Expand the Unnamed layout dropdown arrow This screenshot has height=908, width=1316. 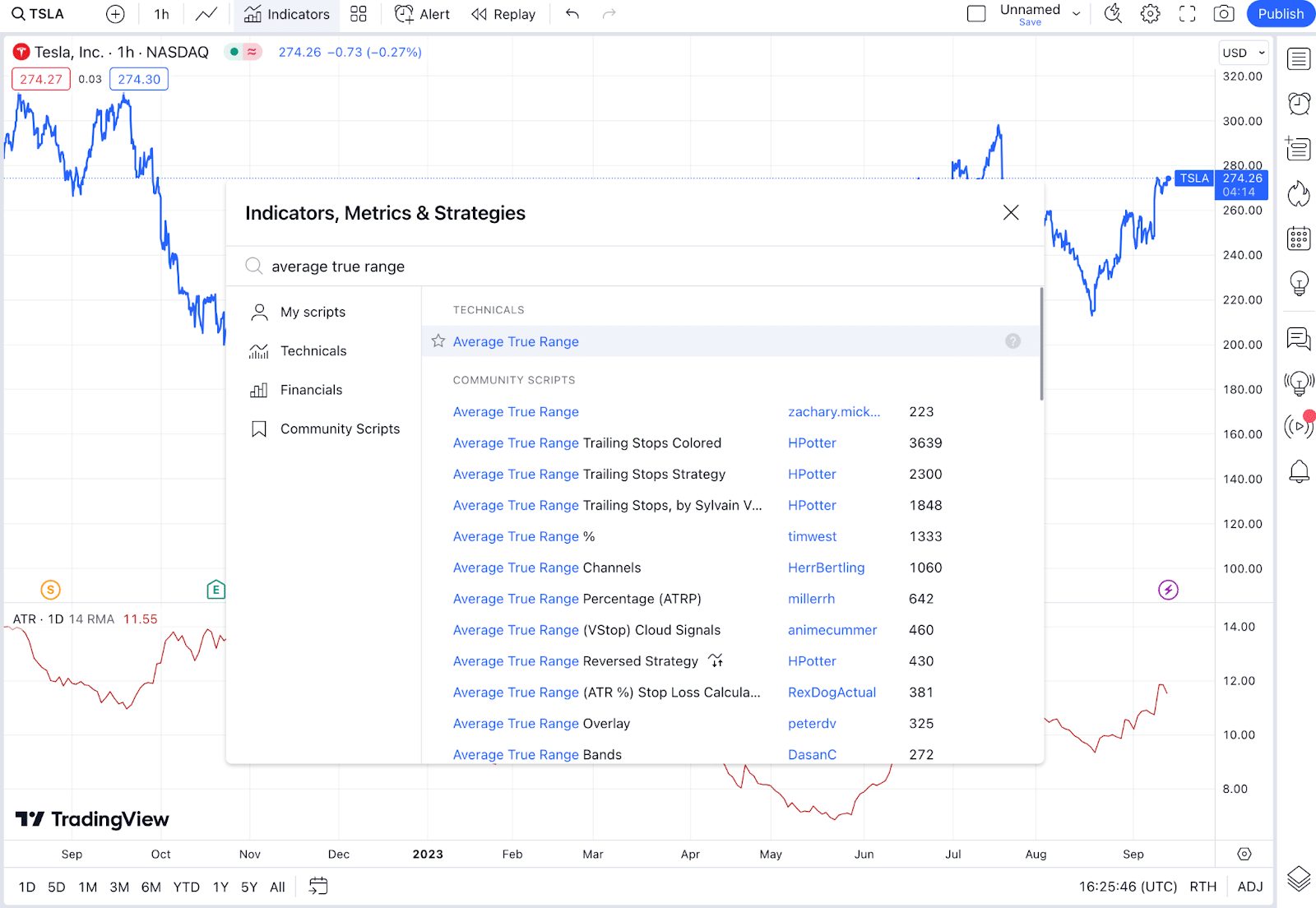[1076, 14]
